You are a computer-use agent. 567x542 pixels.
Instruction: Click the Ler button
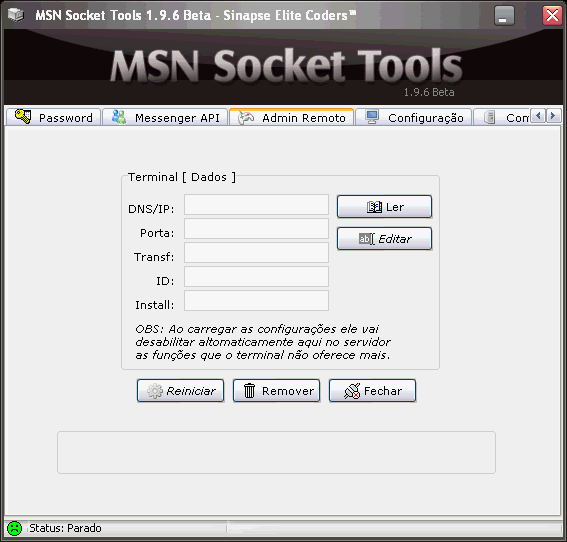click(384, 207)
